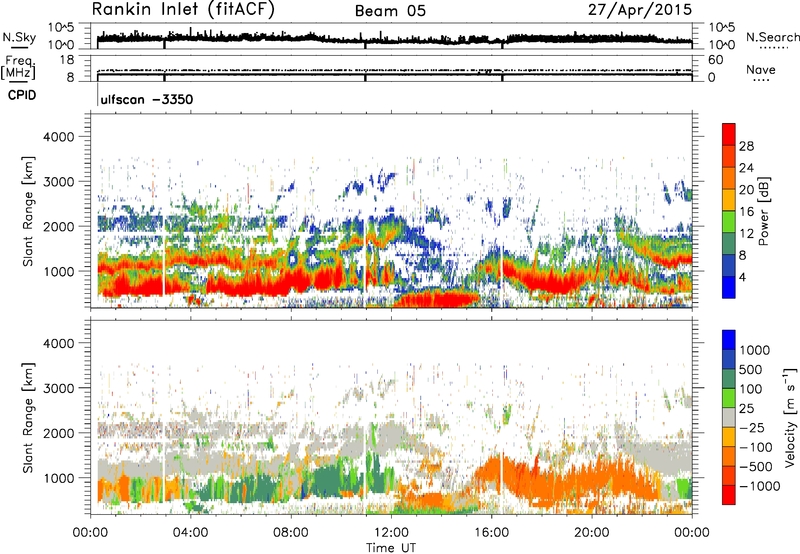Click 'Slant Range [km]' label of power panel
Screen dimensions: 800x554
coord(28,211)
